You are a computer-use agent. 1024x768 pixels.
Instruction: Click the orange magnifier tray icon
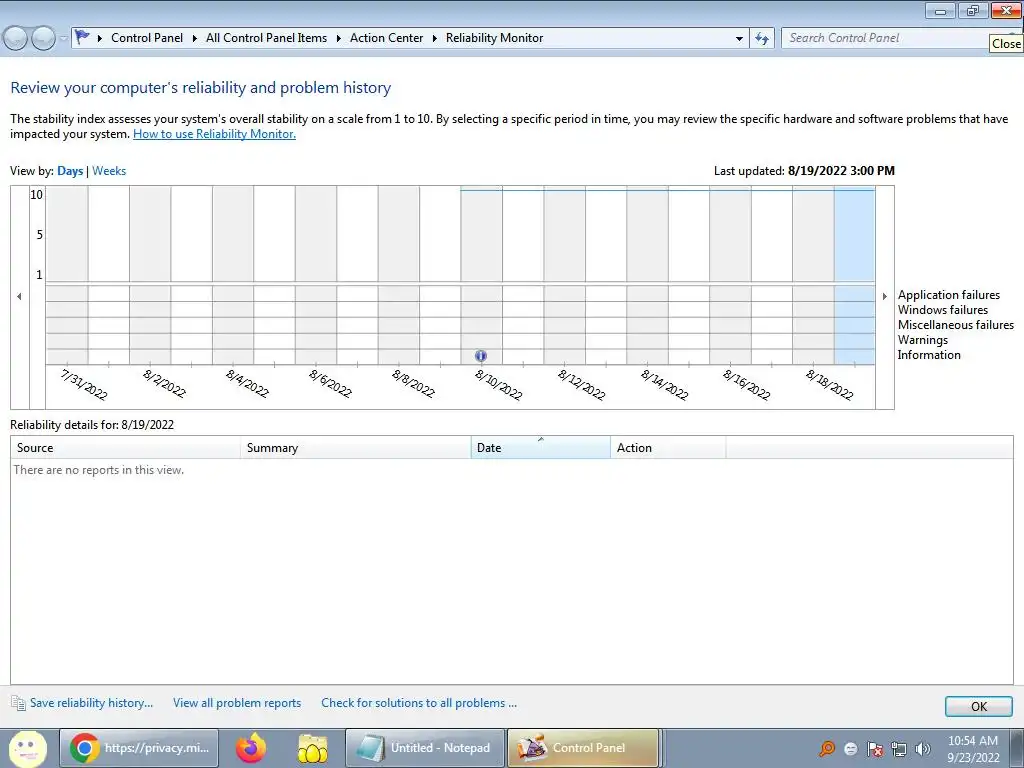click(x=827, y=749)
